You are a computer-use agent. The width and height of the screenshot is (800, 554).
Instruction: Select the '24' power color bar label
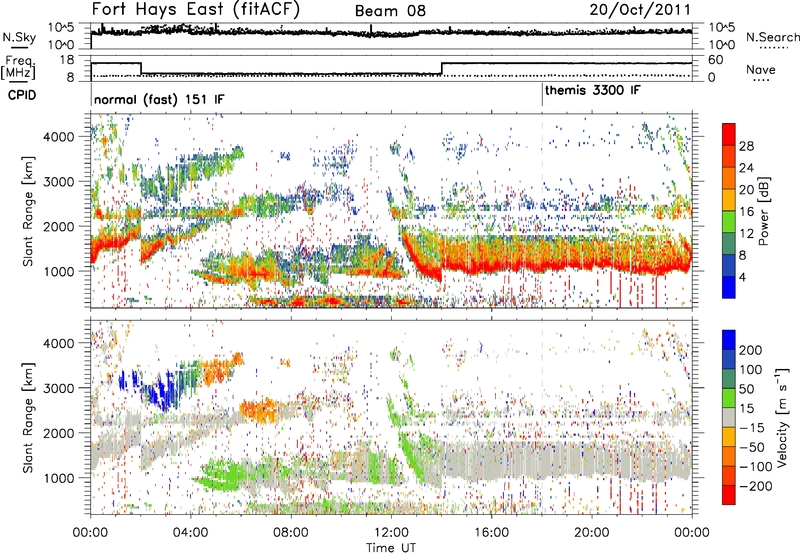coord(746,168)
